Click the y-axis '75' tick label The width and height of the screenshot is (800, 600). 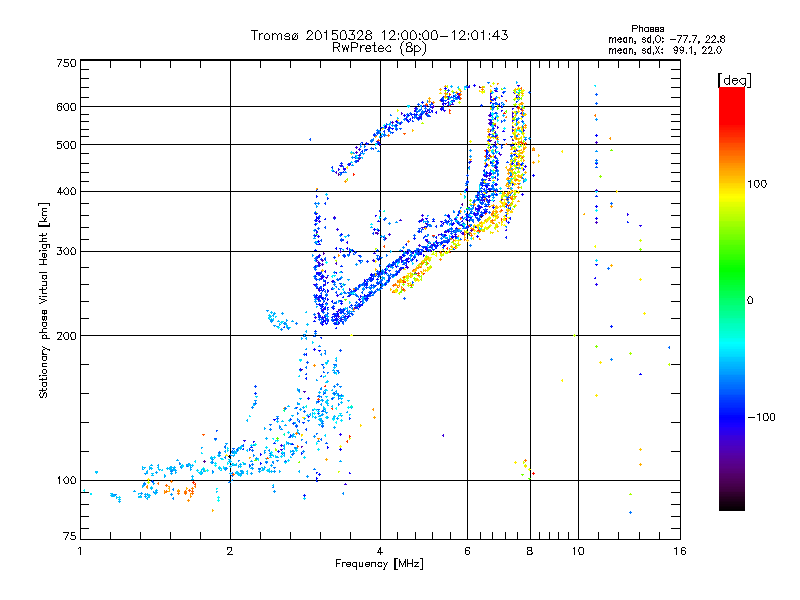(70, 536)
